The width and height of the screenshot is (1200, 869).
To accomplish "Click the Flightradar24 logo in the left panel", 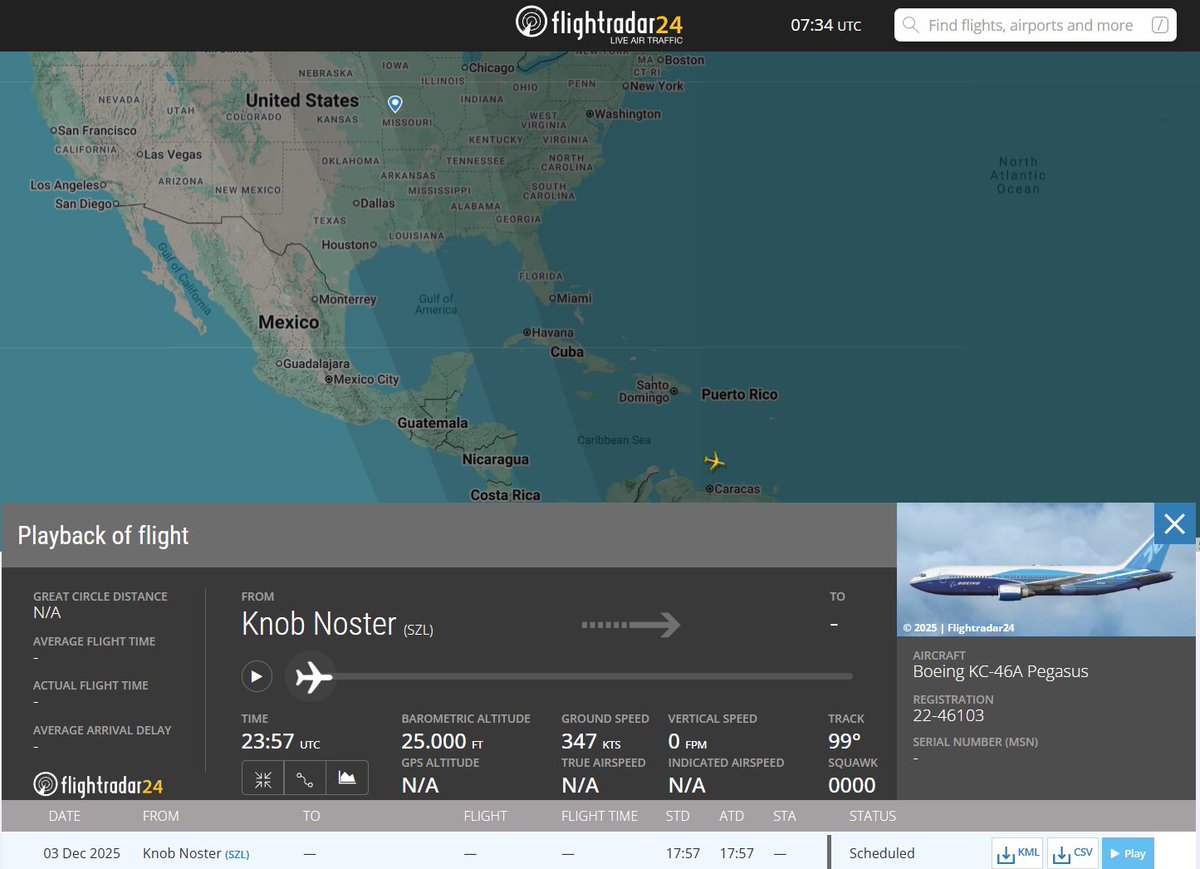I will point(98,784).
